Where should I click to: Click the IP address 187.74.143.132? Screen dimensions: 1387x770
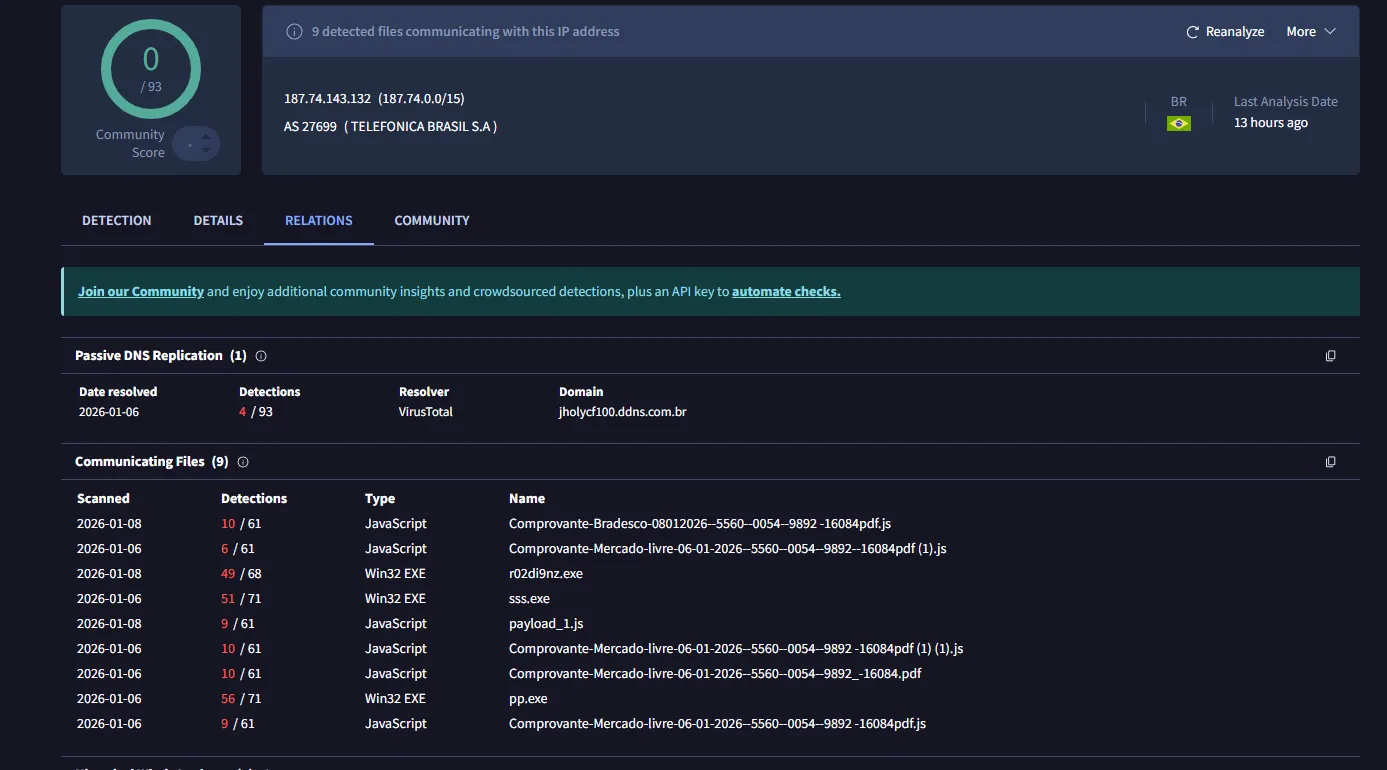[x=327, y=99]
